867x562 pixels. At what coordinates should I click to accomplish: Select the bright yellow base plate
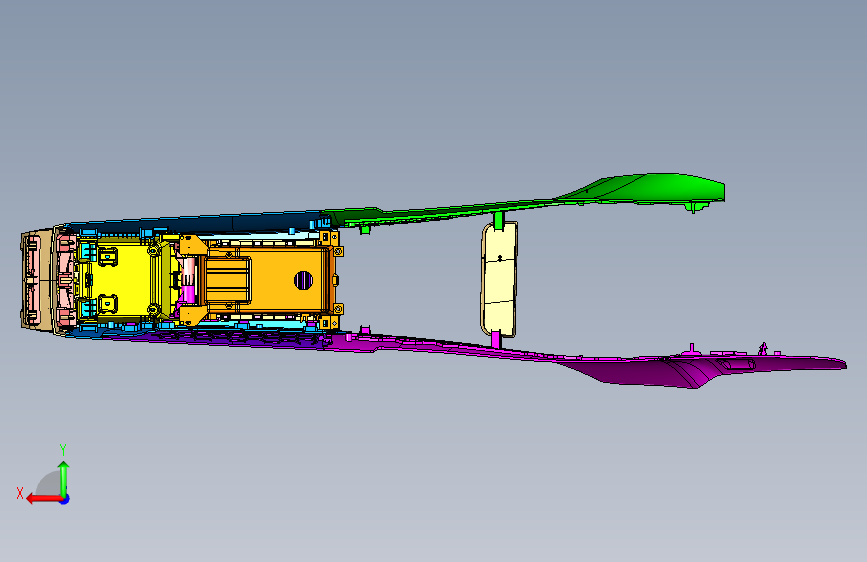[132, 279]
